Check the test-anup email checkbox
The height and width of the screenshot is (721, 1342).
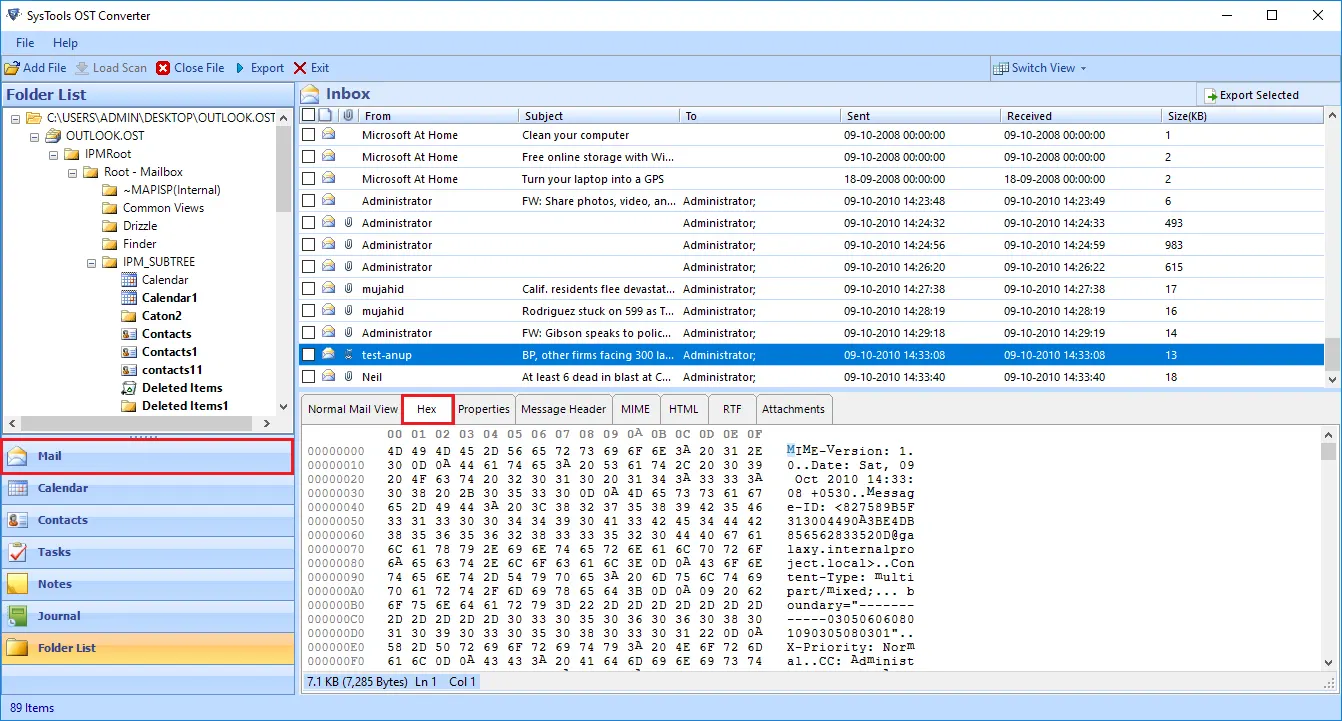point(309,355)
